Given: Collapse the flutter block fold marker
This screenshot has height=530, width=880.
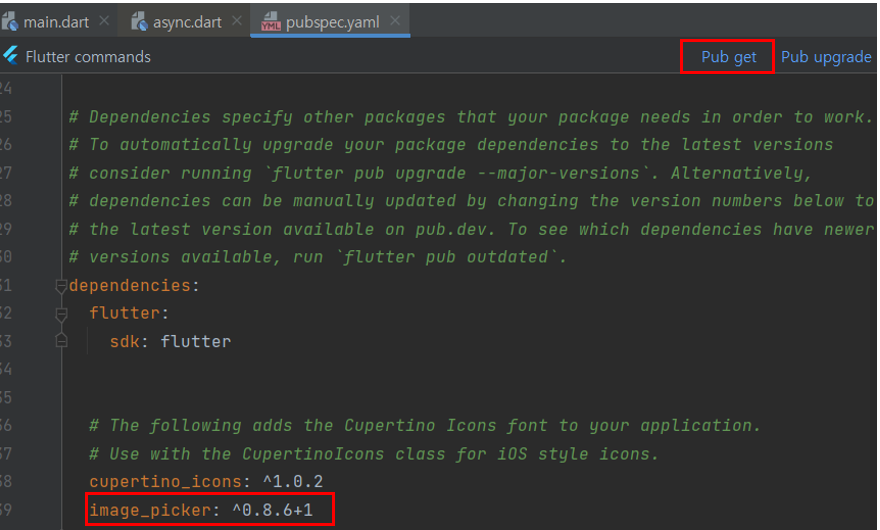Looking at the screenshot, I should point(61,314).
